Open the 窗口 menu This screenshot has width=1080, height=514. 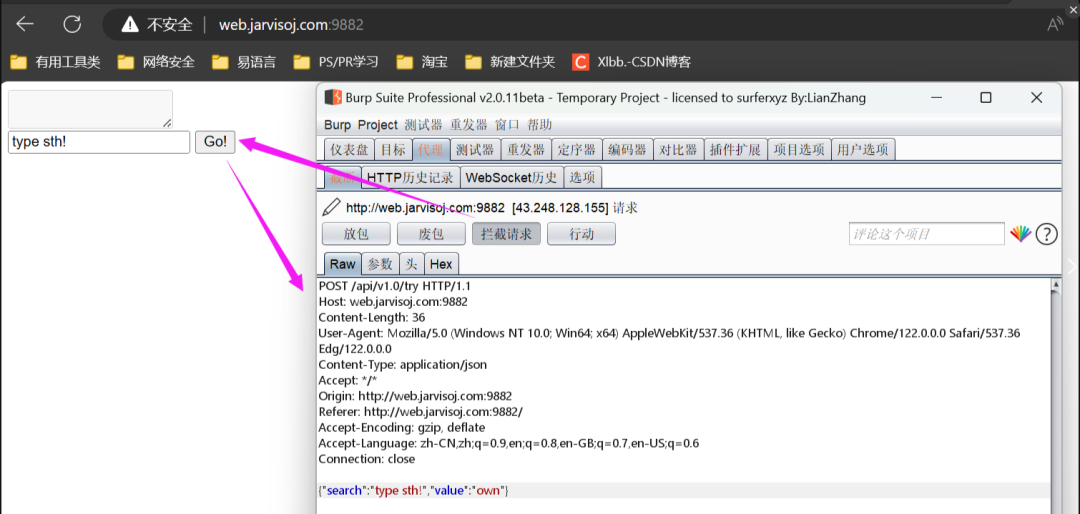(x=507, y=125)
